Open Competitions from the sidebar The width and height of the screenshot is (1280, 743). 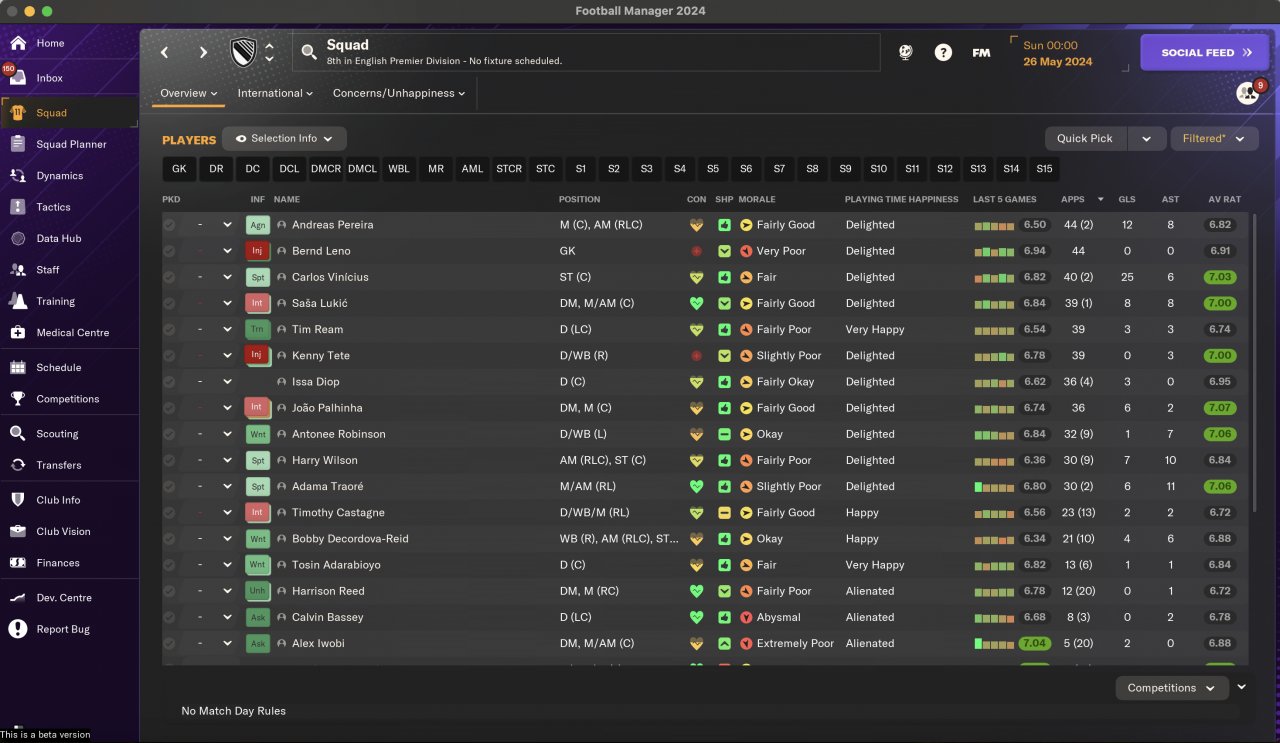pos(69,399)
